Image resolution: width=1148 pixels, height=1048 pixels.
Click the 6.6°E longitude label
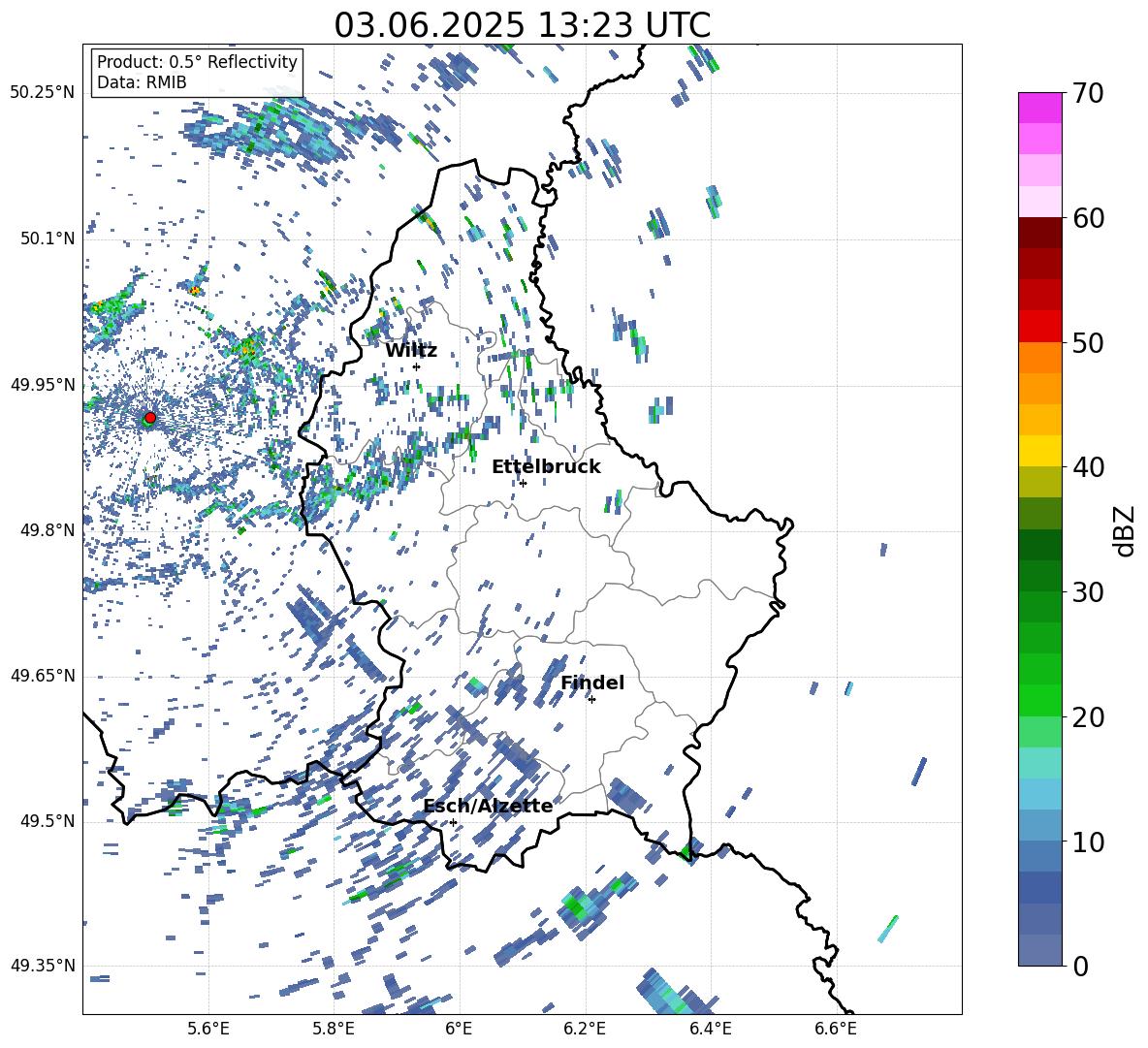[836, 1030]
